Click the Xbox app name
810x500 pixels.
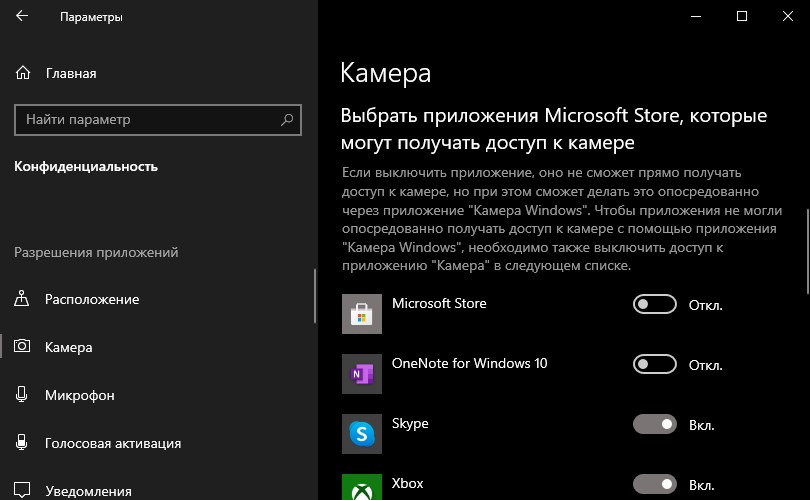pos(408,483)
